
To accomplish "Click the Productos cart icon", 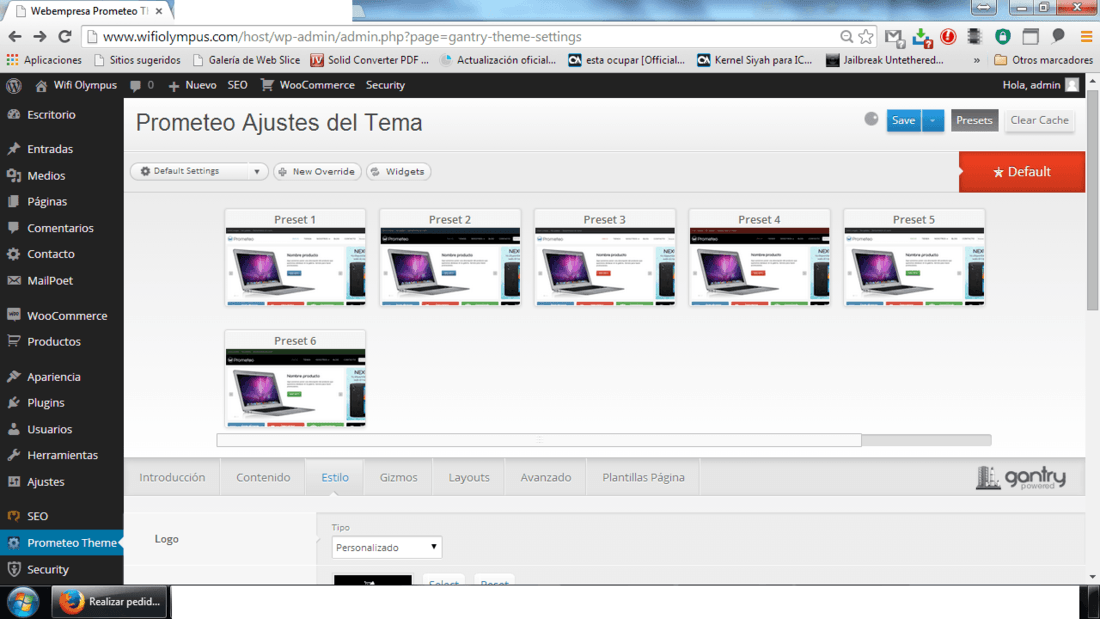I will 13,341.
